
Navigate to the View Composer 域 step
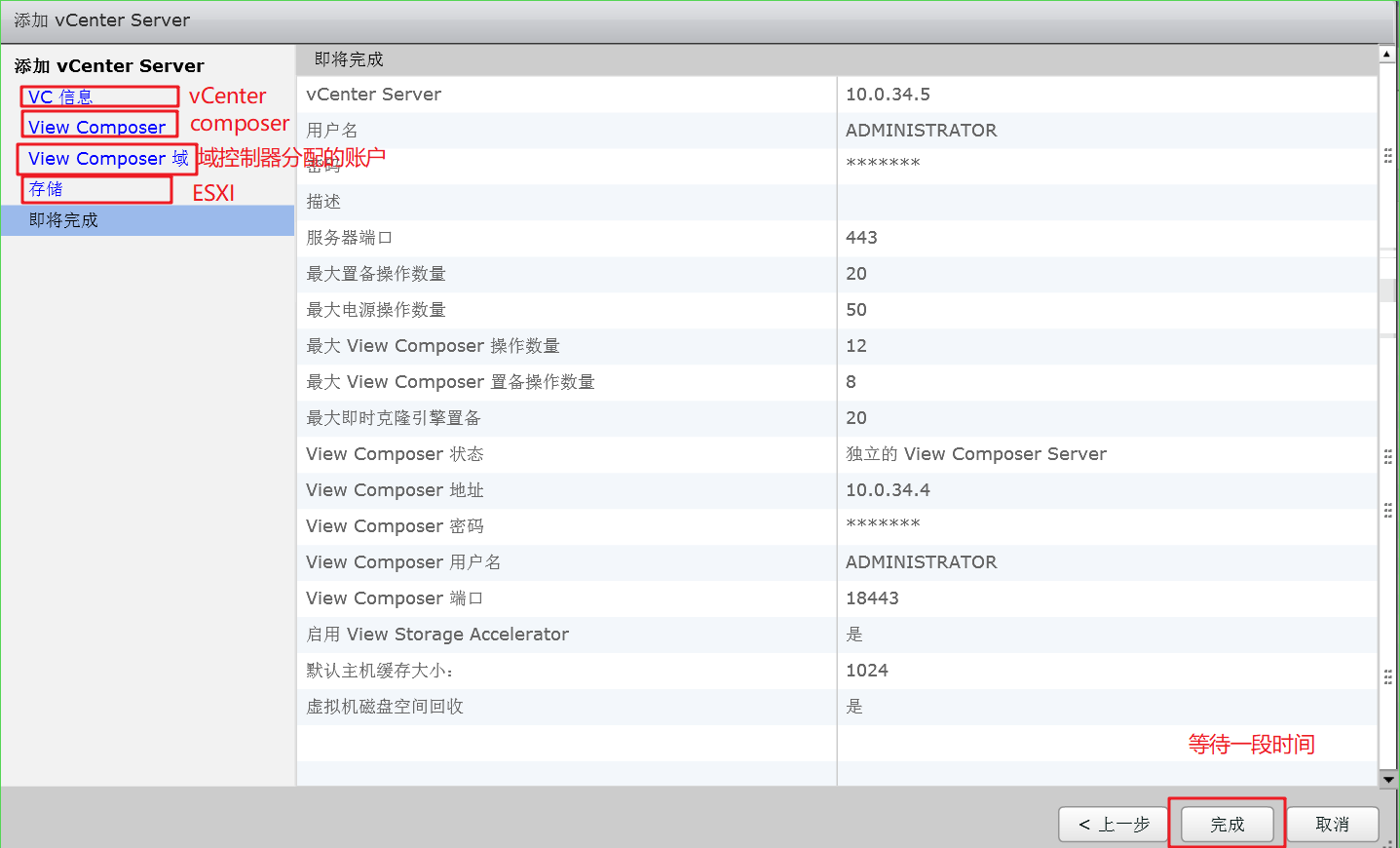107,158
